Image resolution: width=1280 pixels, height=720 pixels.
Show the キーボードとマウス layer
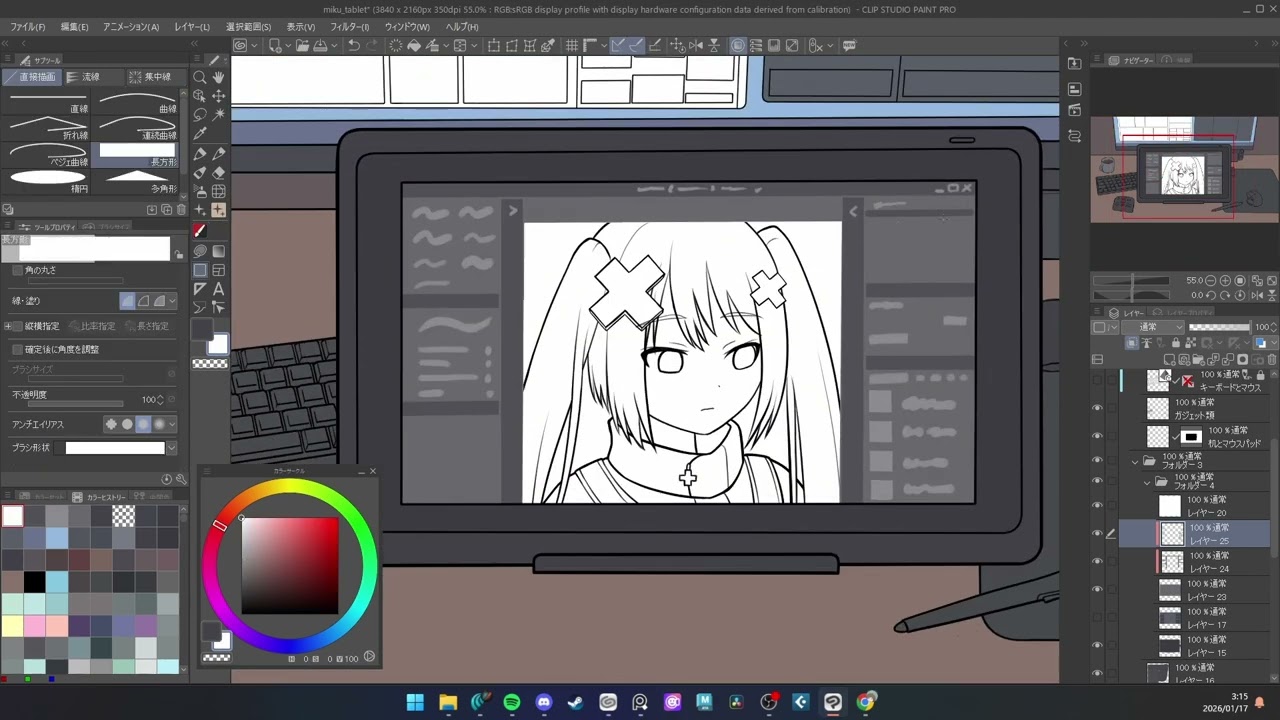(1097, 380)
